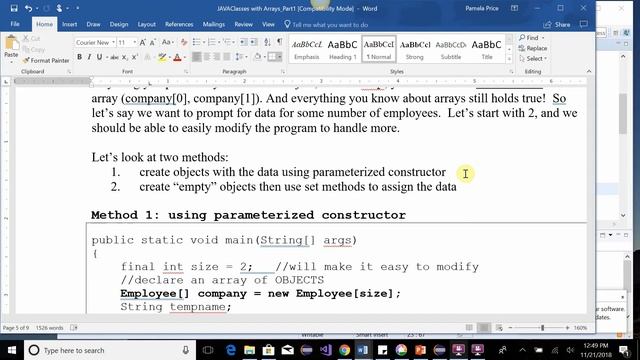Switch to Web Layout view
The width and height of the screenshot is (640, 360).
tap(499, 328)
